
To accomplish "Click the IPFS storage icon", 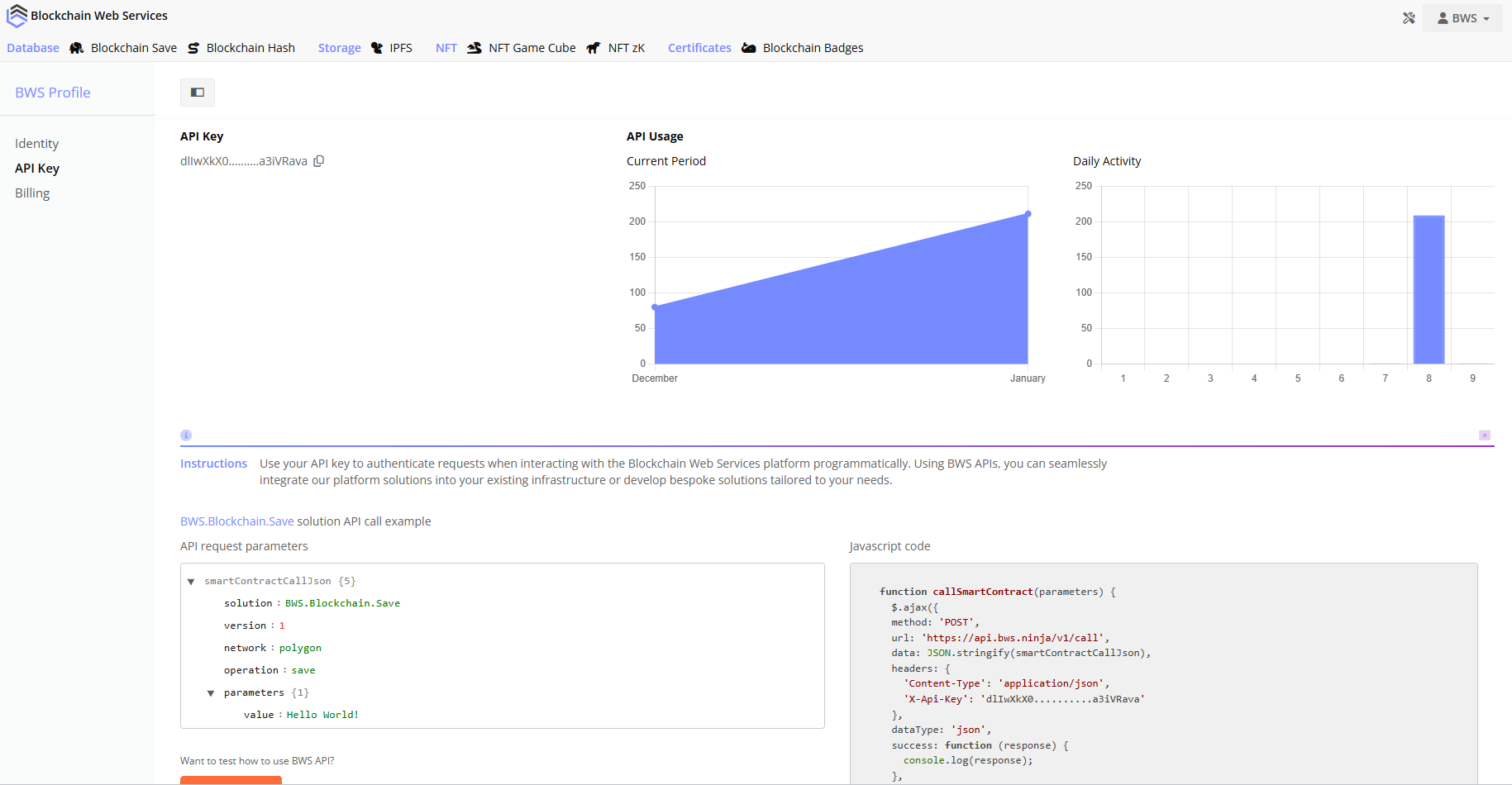I will point(377,48).
